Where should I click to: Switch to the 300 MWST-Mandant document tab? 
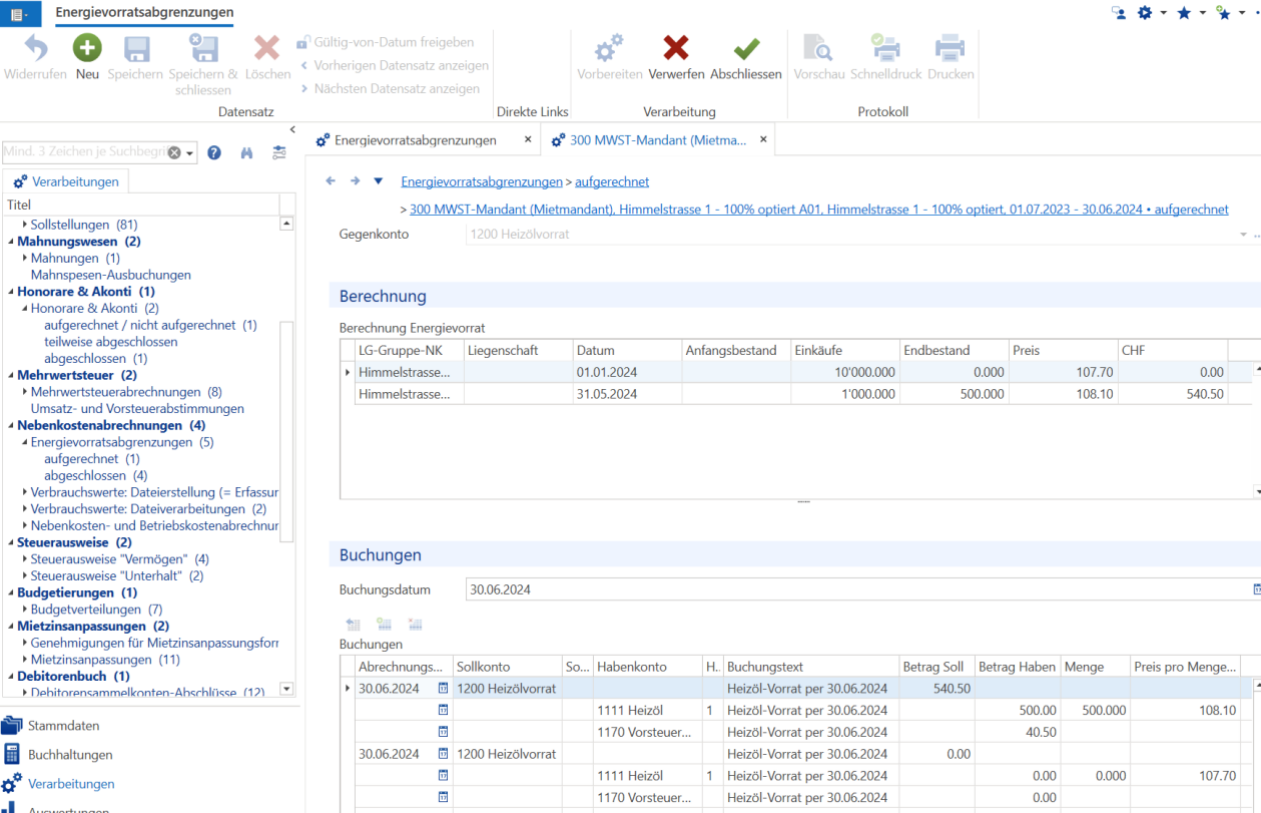659,140
